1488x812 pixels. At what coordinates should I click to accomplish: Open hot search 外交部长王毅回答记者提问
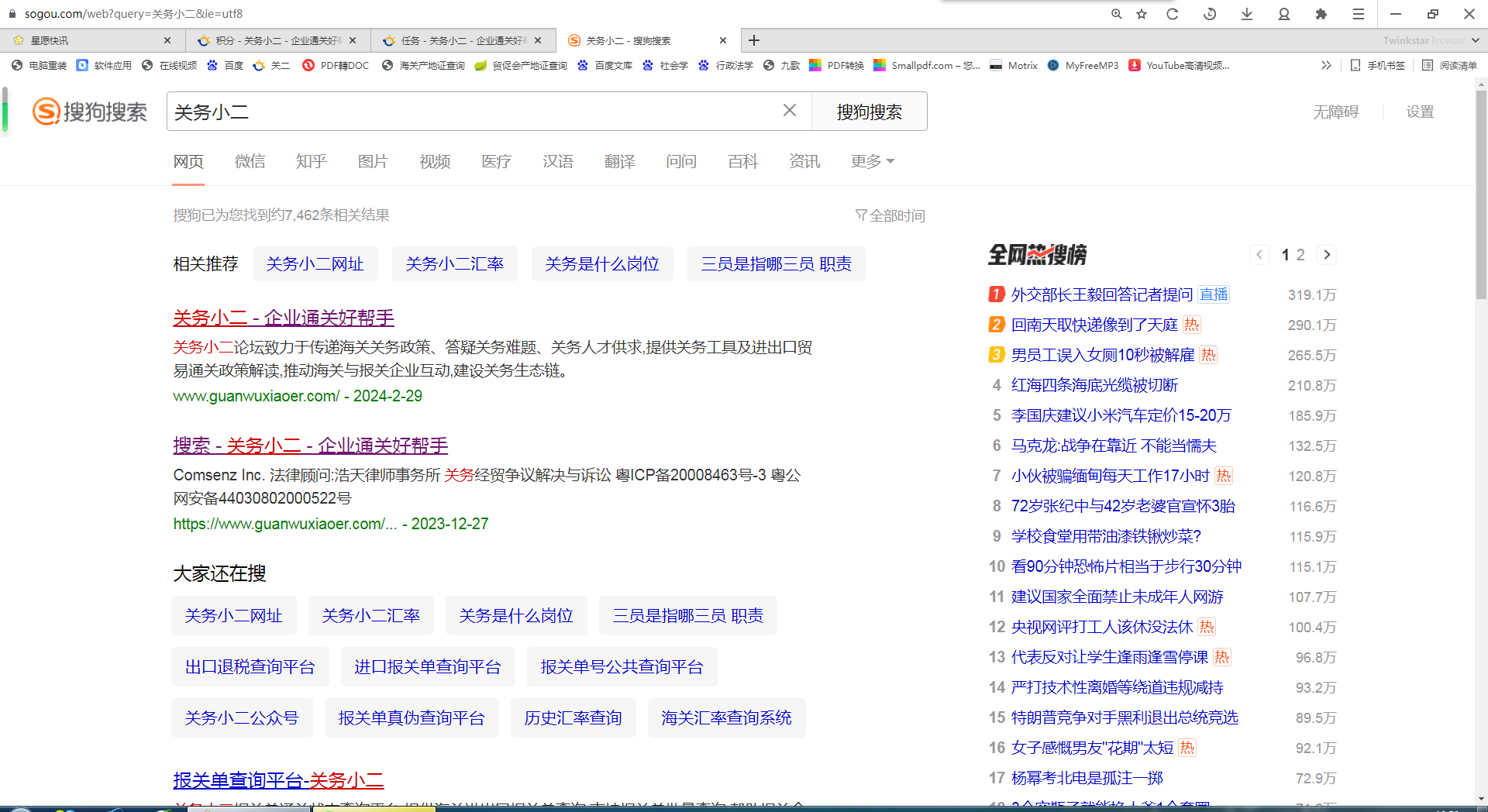(x=1102, y=294)
